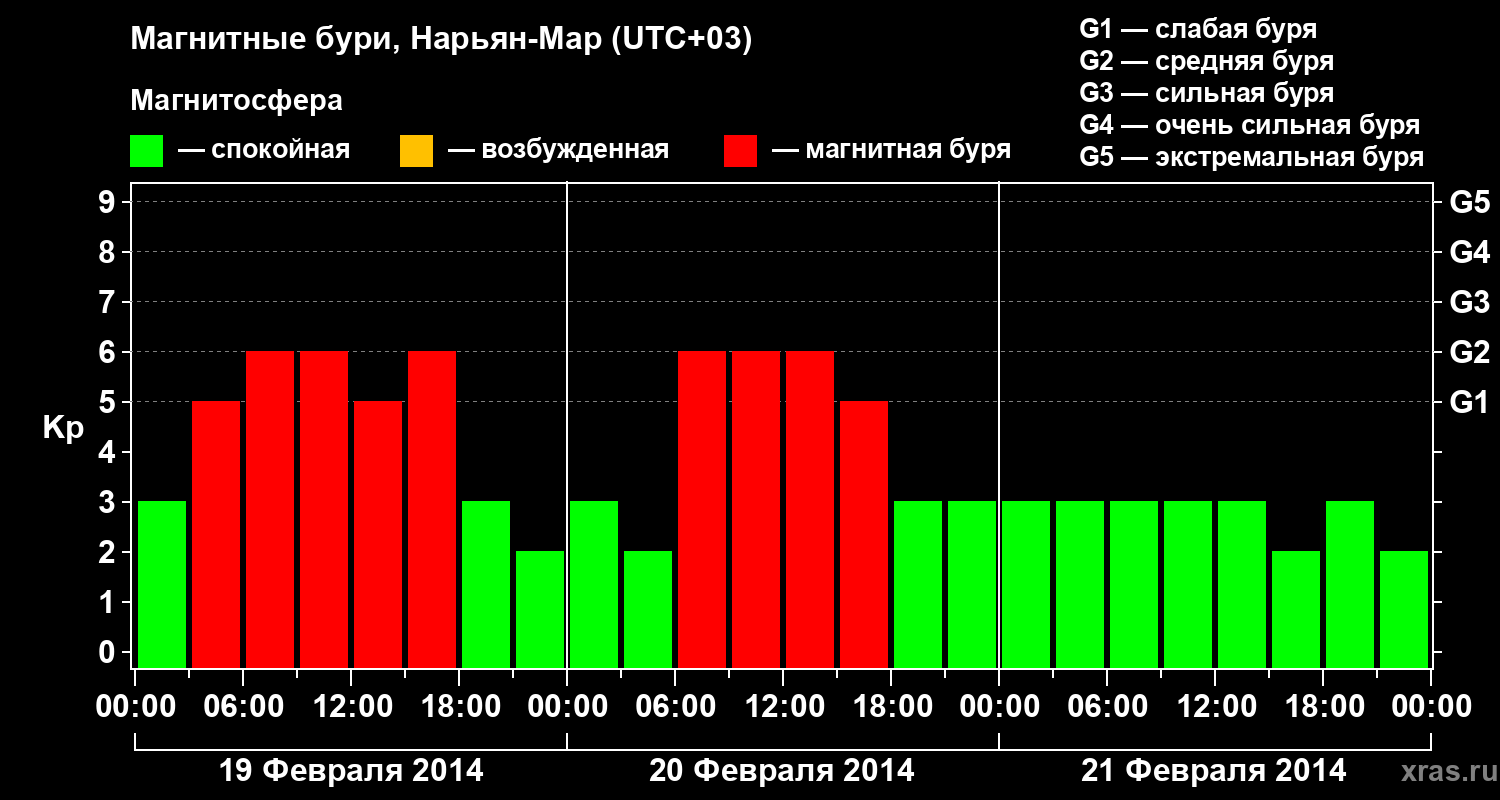Click the 19 Февраля 09:00–12:00 red bar
Image resolution: width=1500 pixels, height=800 pixels.
(324, 509)
